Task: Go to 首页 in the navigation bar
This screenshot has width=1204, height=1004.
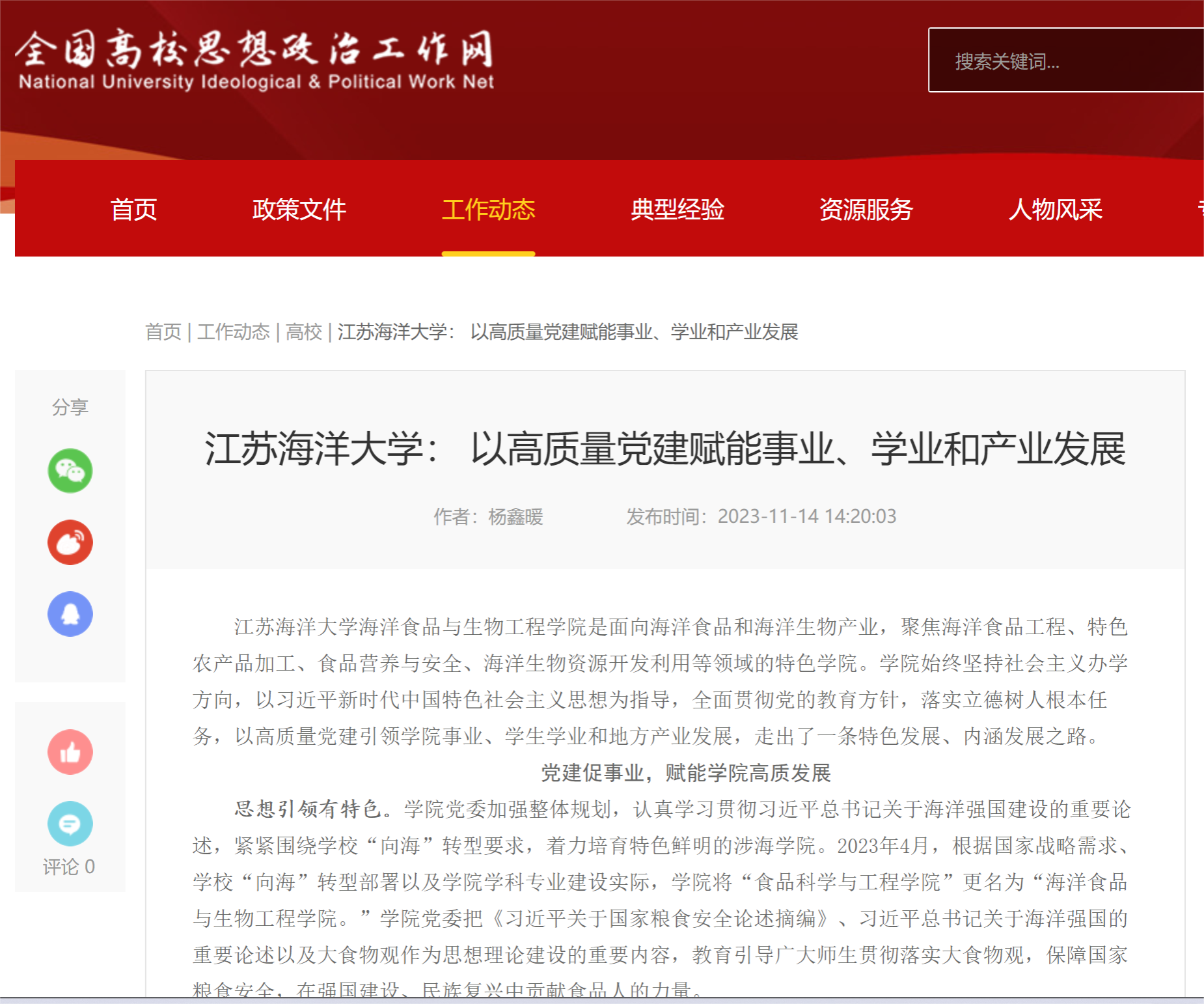Action: 133,210
